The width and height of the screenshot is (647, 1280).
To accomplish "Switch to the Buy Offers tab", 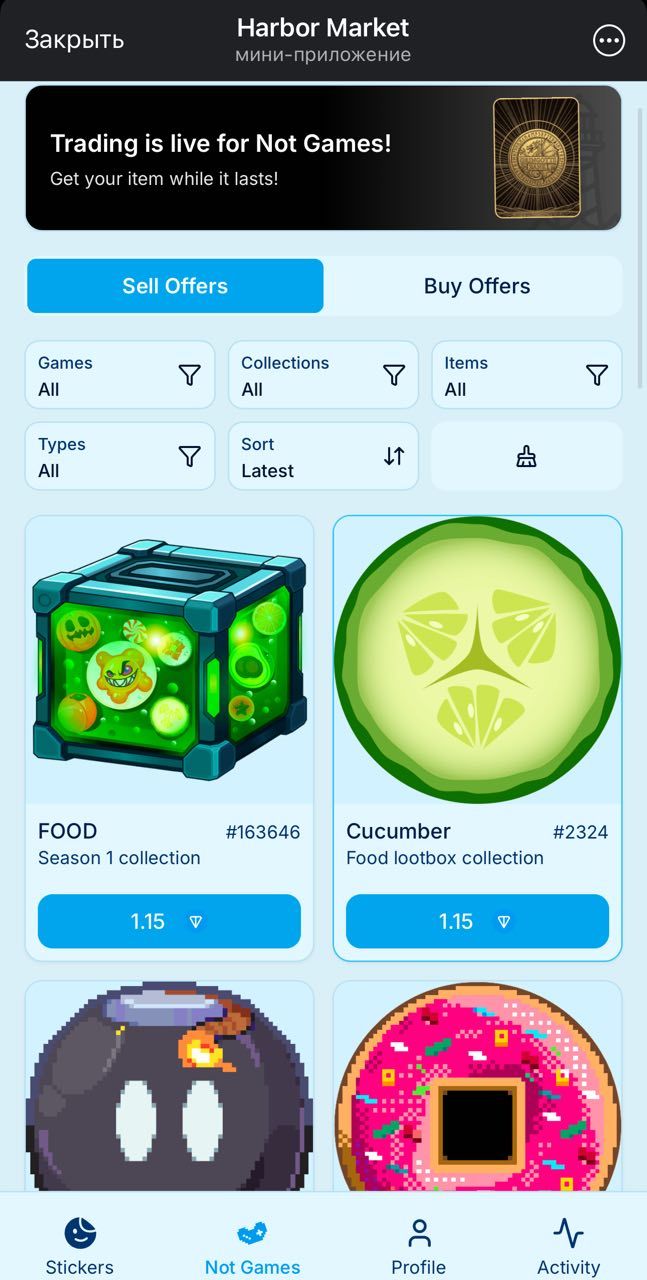I will click(x=476, y=286).
